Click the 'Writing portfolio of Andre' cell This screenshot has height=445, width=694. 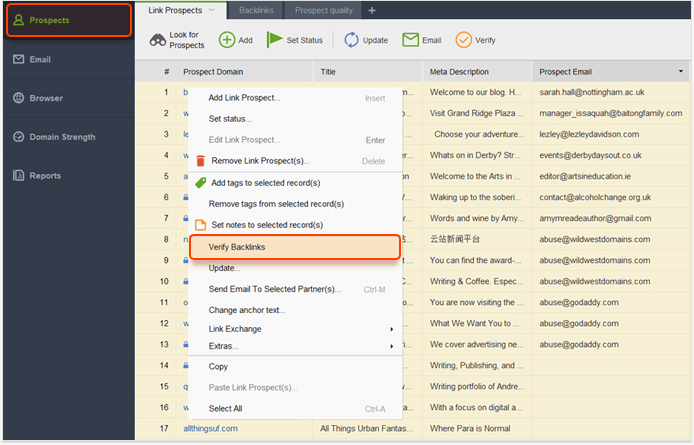tap(477, 387)
